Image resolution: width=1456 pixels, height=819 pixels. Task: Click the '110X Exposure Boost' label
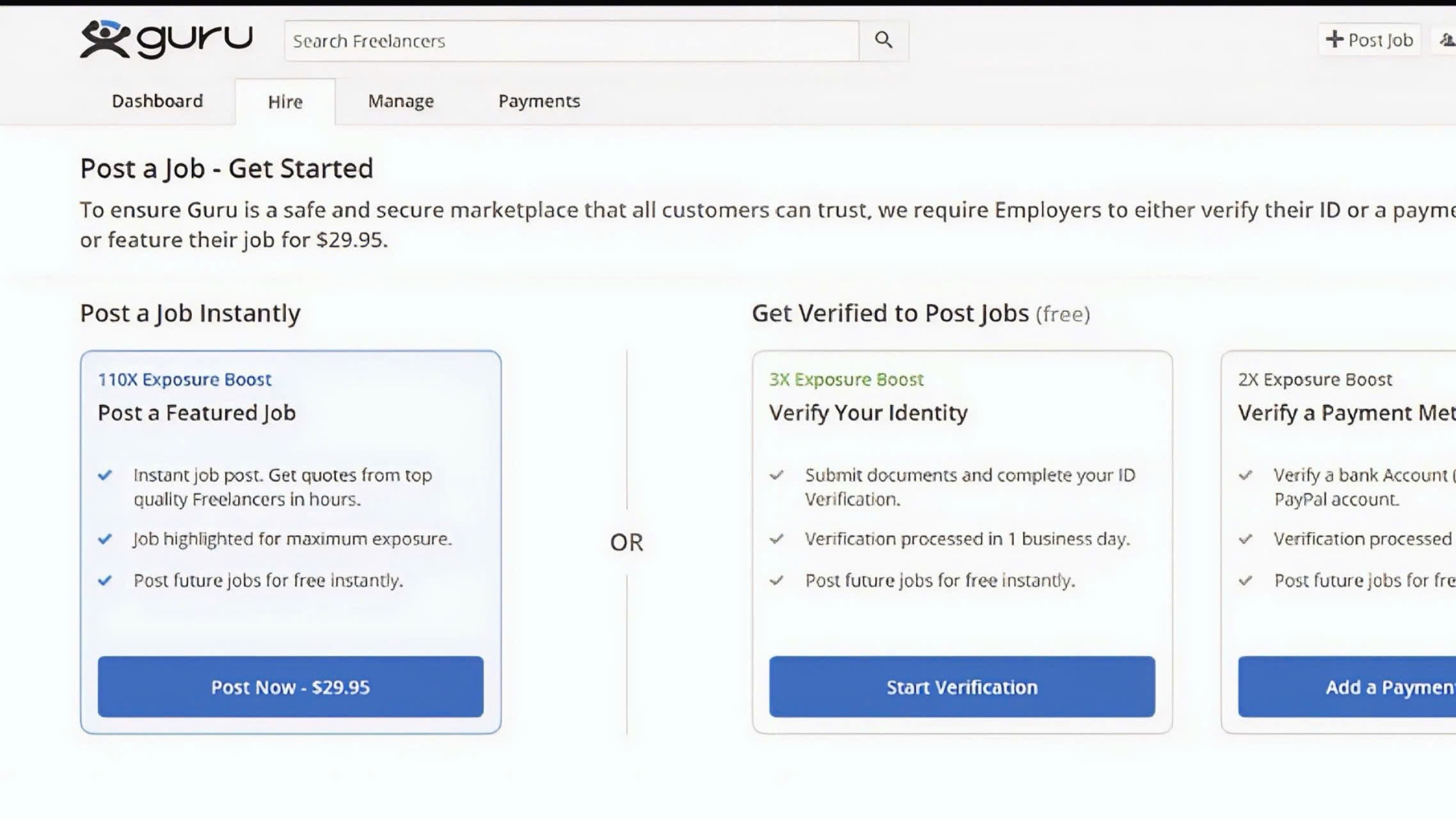click(x=185, y=379)
